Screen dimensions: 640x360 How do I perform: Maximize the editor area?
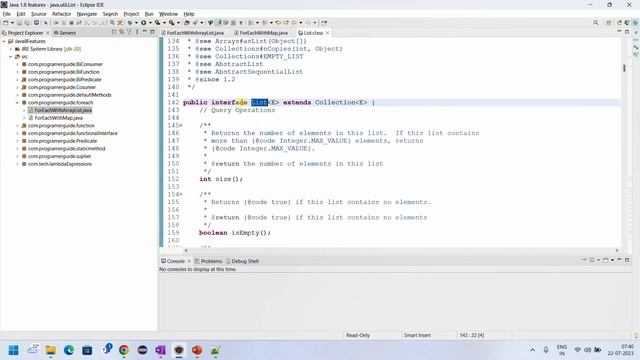627,31
